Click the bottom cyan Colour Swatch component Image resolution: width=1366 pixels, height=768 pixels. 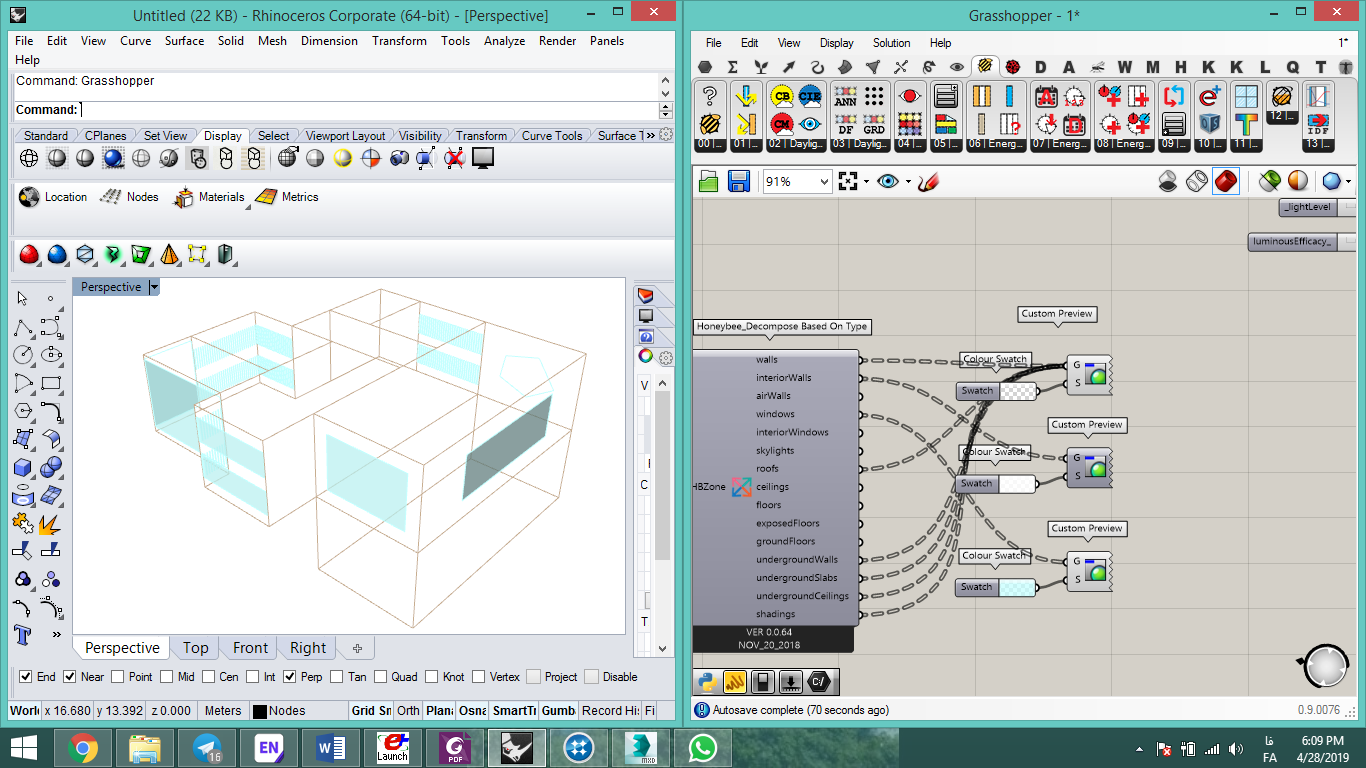coord(996,587)
